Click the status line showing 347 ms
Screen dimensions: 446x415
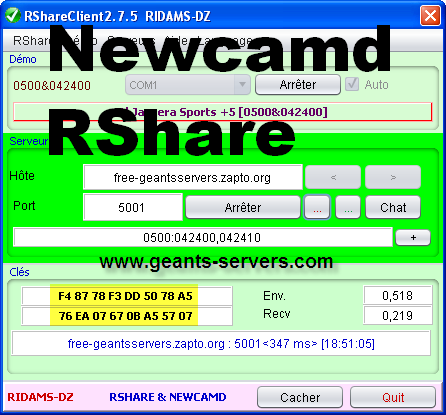(x=221, y=343)
